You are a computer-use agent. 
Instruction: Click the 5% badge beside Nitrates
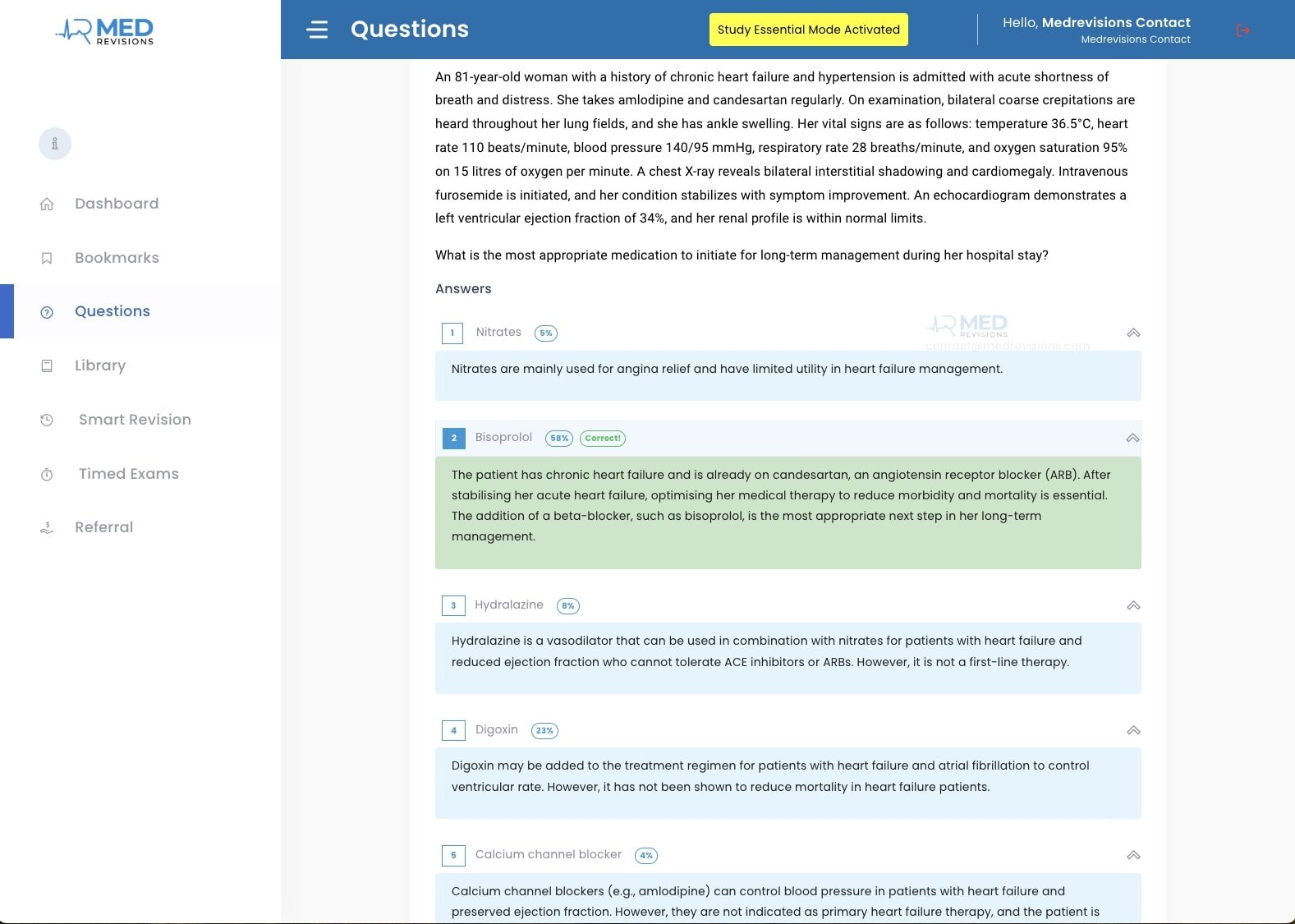pos(546,333)
